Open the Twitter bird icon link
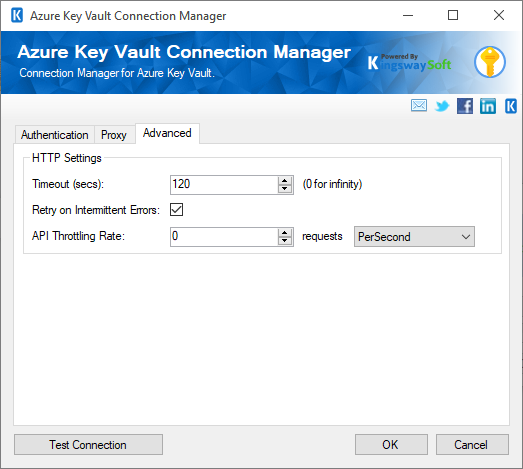 442,106
